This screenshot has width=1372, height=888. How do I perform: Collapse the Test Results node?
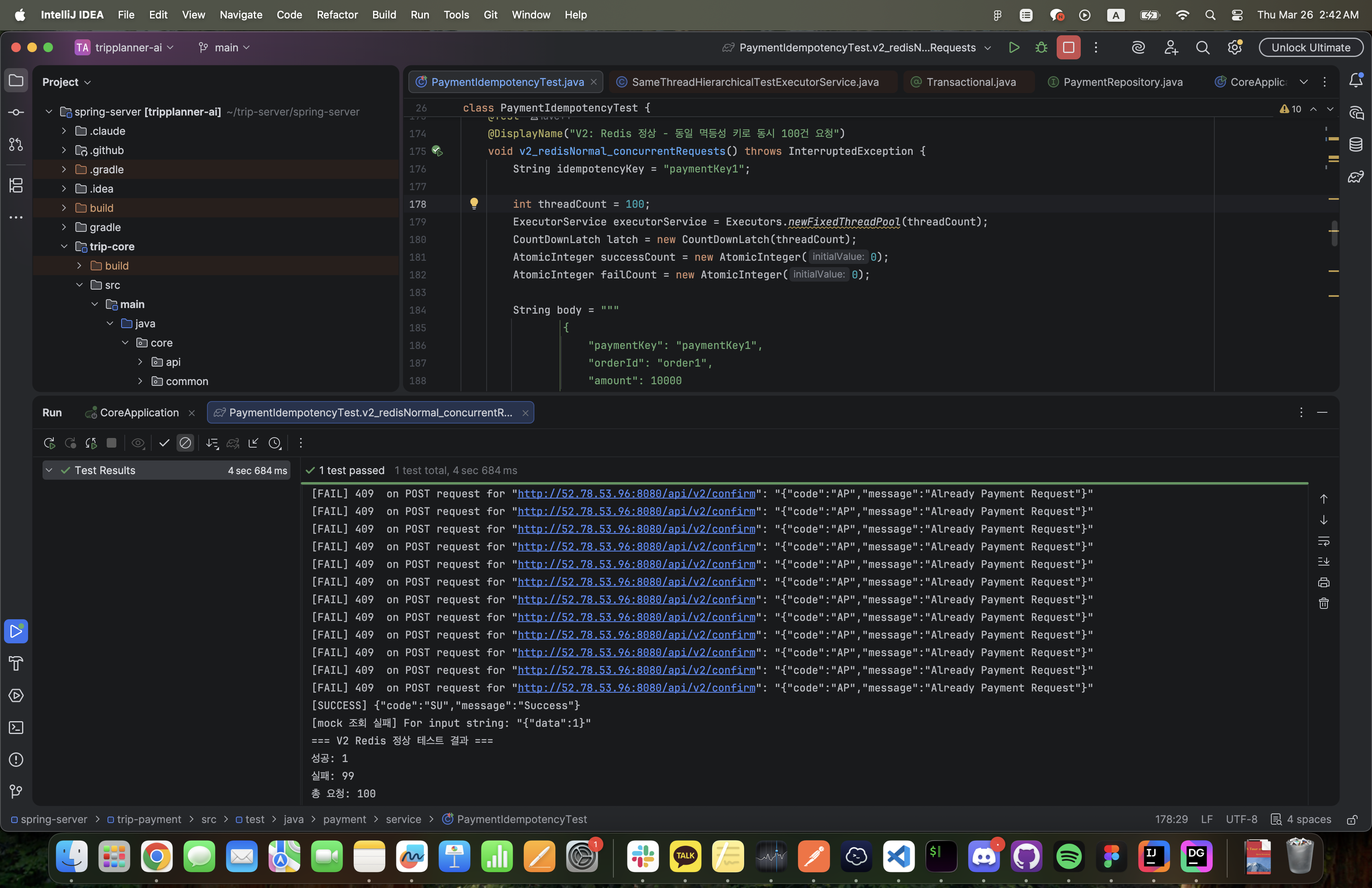pos(49,470)
